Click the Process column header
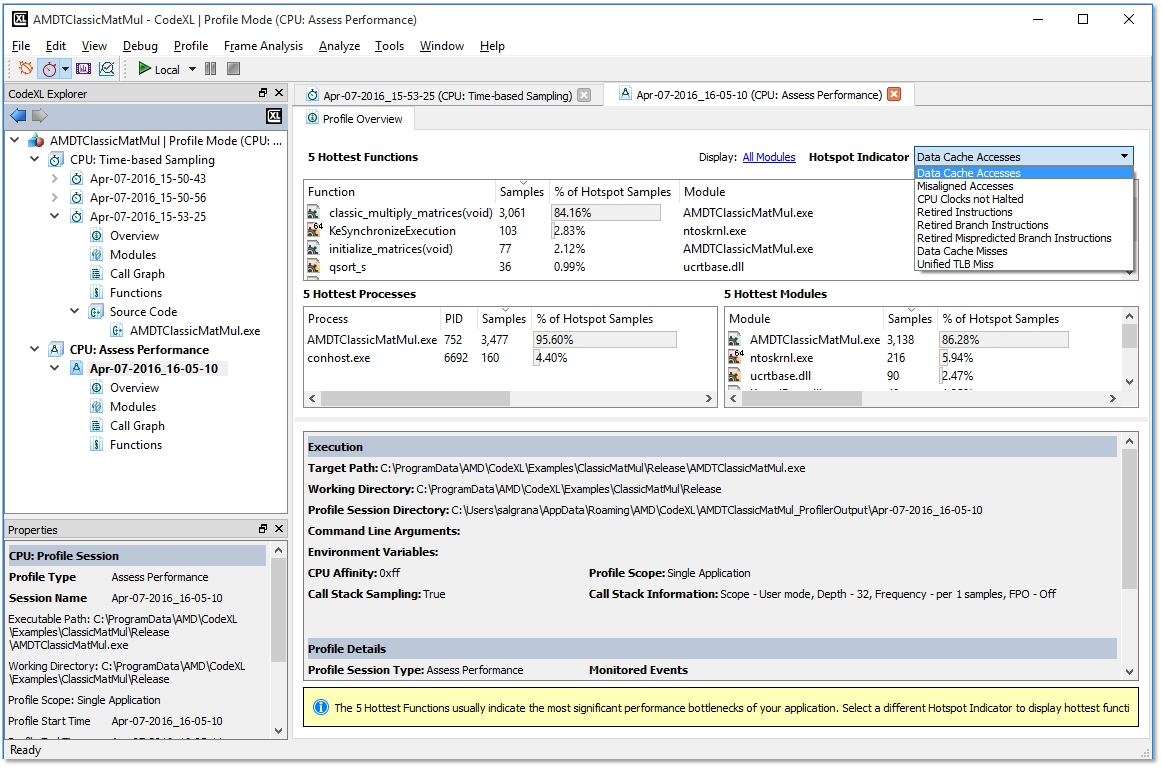1162x768 pixels. click(372, 319)
